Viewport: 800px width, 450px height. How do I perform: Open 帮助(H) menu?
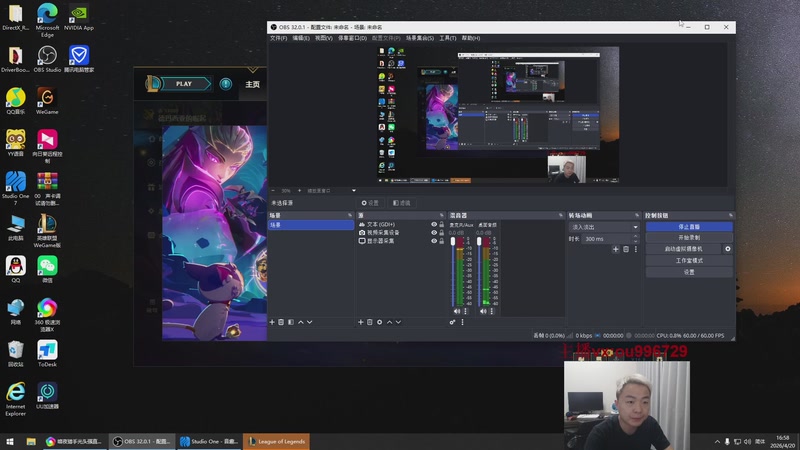pos(471,38)
